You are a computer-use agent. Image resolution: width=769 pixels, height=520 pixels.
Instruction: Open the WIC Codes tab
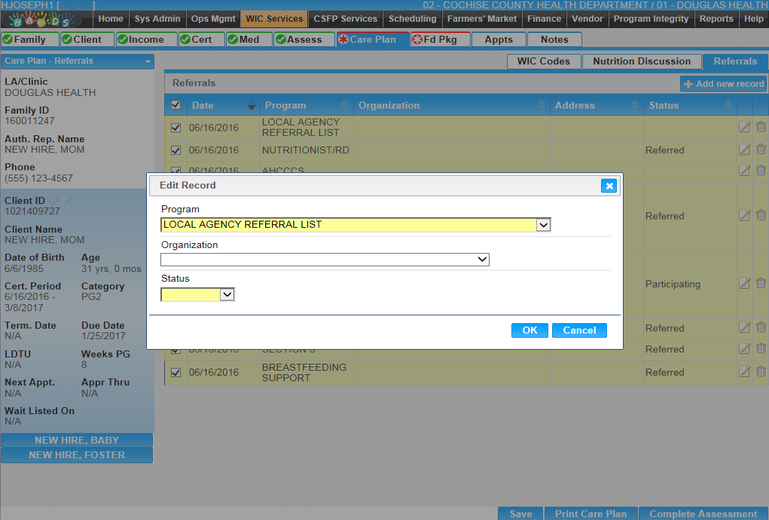(x=543, y=62)
